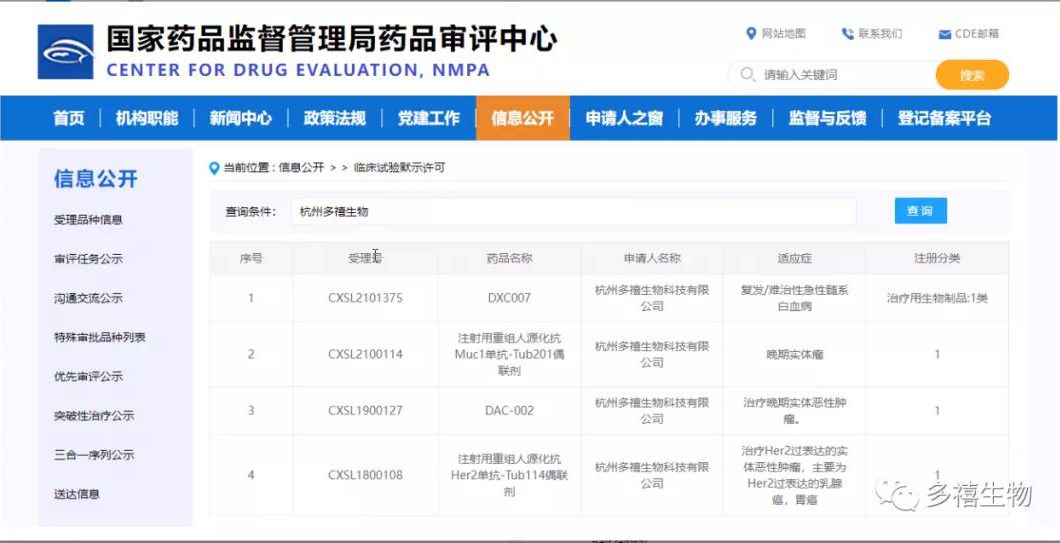Click the current location pin icon
Screen dimensions: 1060x543
click(214, 168)
